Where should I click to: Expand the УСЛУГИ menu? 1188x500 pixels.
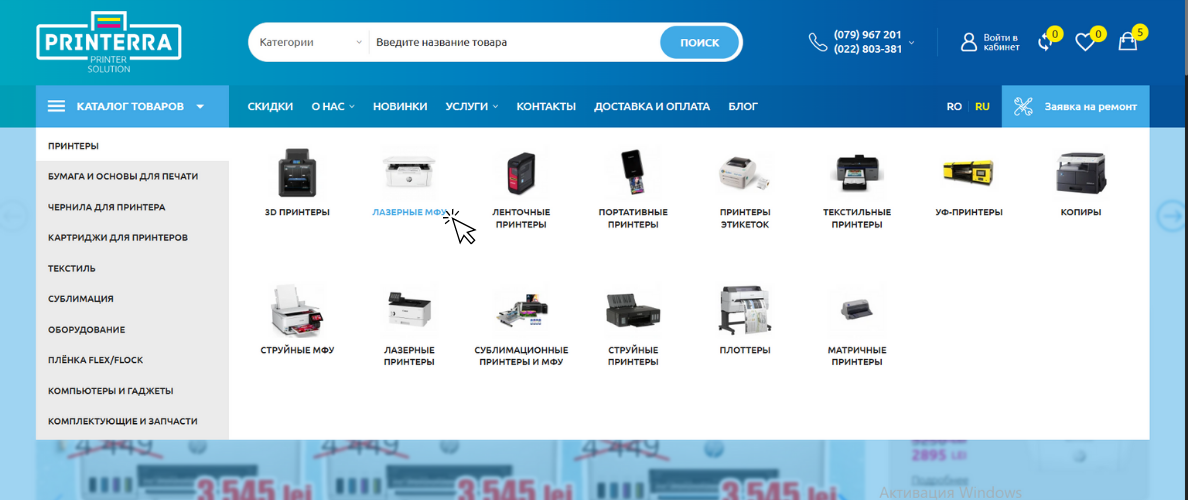[471, 107]
